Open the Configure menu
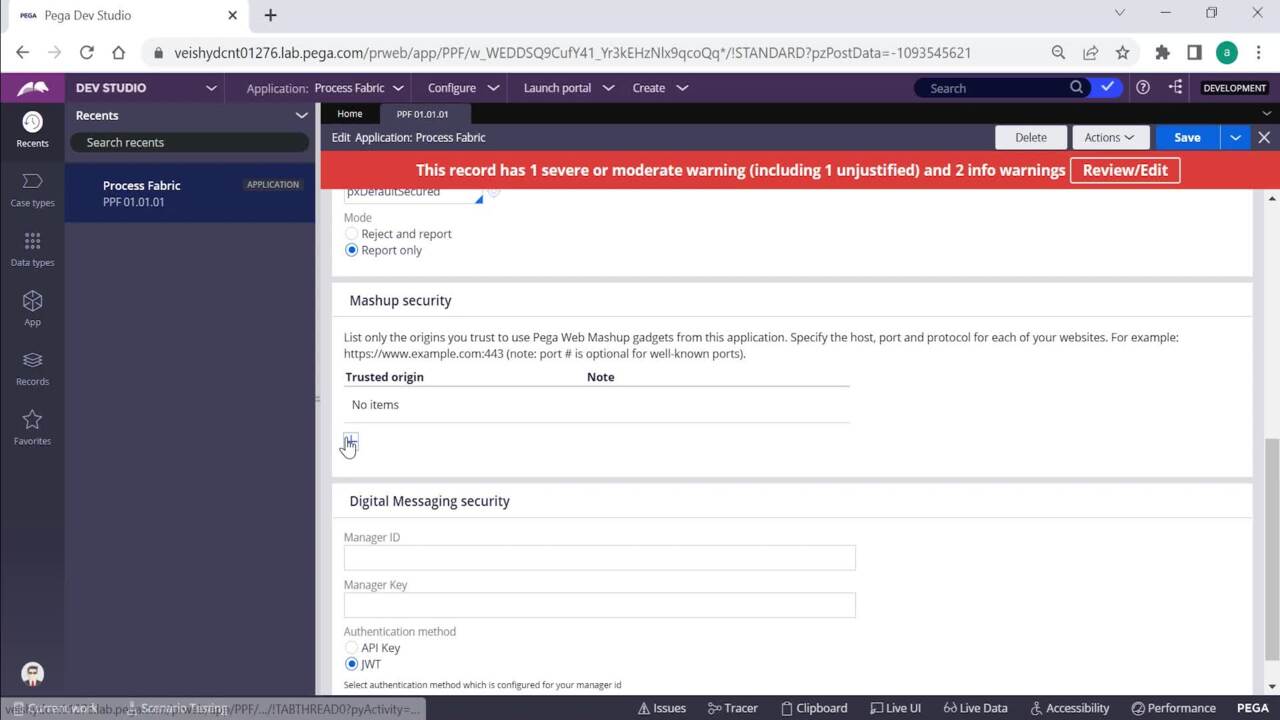 (462, 88)
